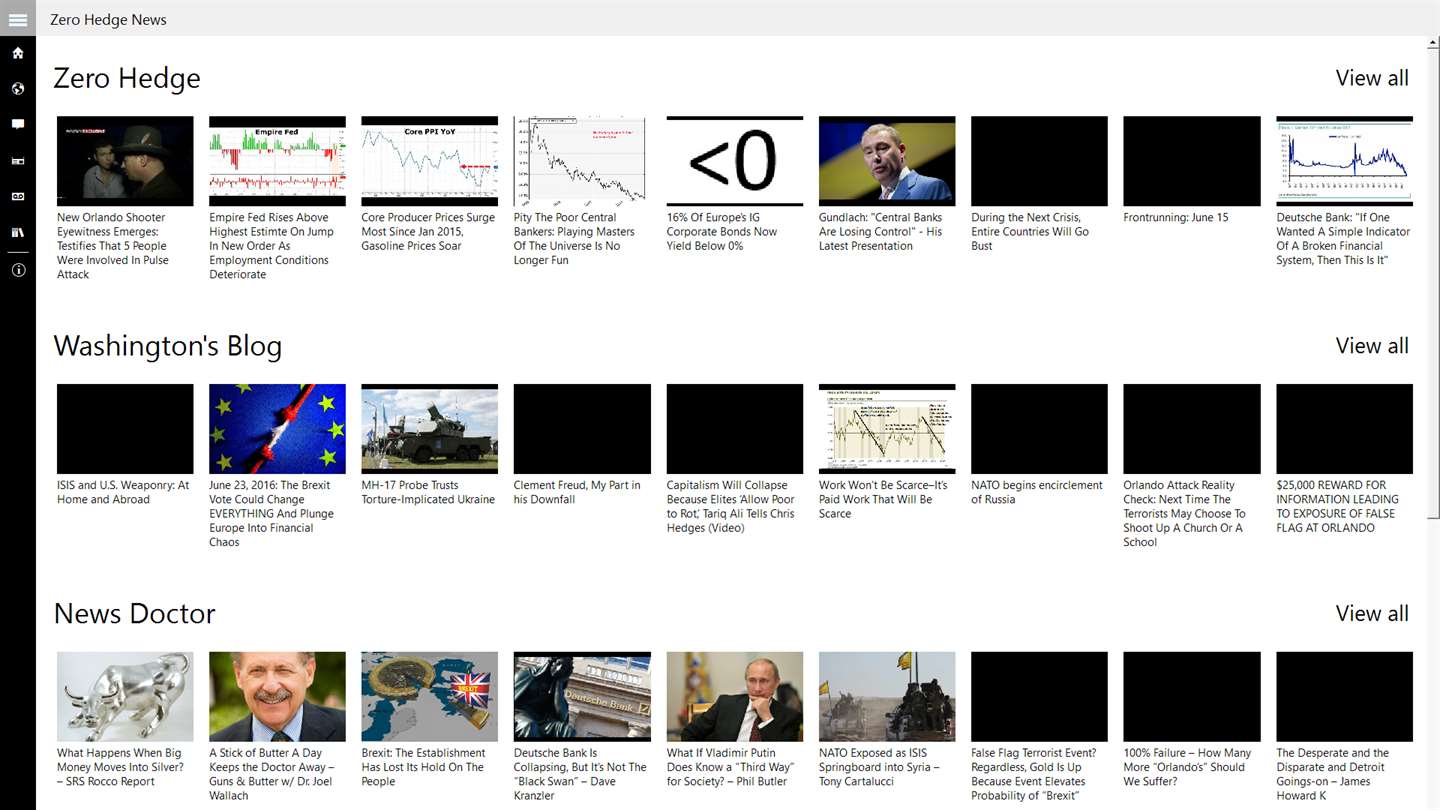1440x810 pixels.
Task: Read 'The Desperate and the Disparate Goings-on' headline
Action: coord(1333,775)
